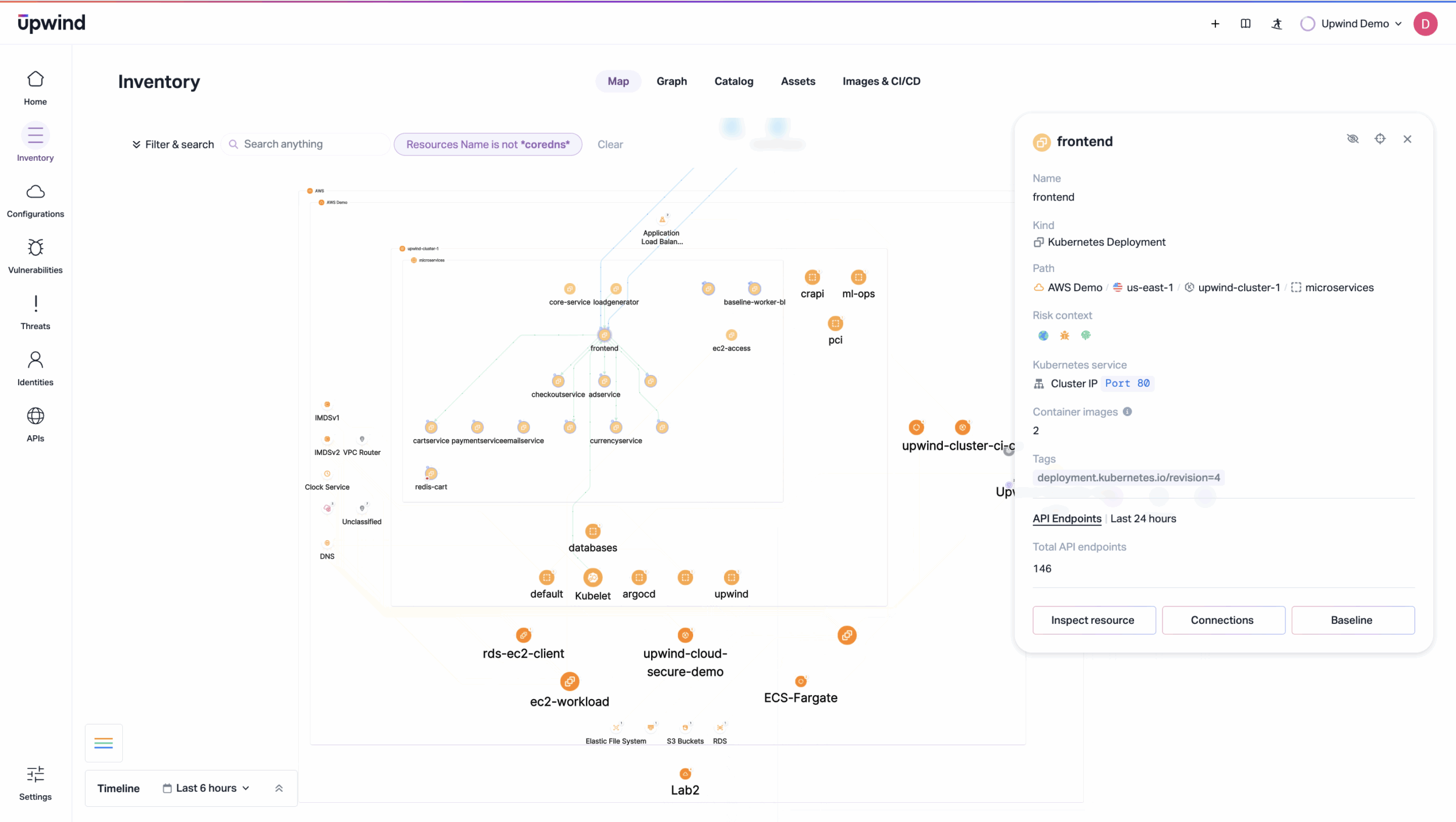Click the deployment.kubernetes.io/revision=4 tag

1128,478
